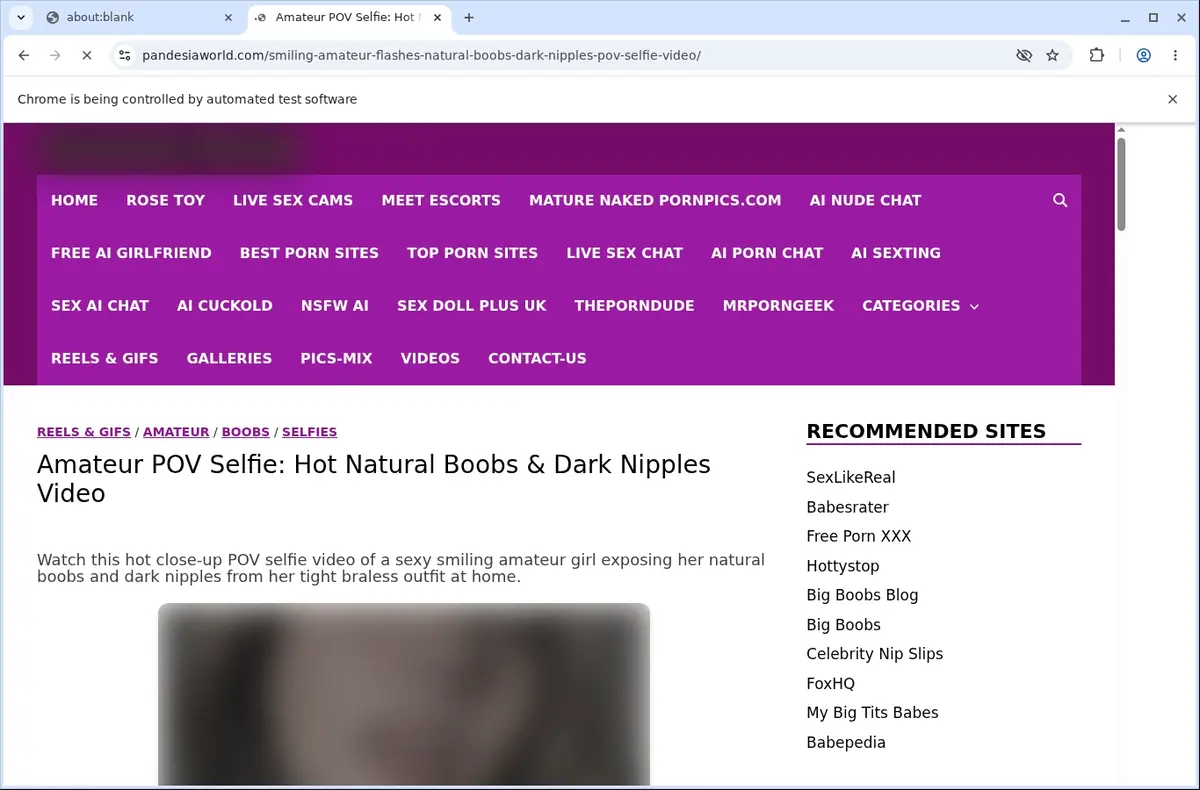This screenshot has height=790, width=1200.
Task: Follow the AMATEUR breadcrumb link
Action: click(x=176, y=432)
